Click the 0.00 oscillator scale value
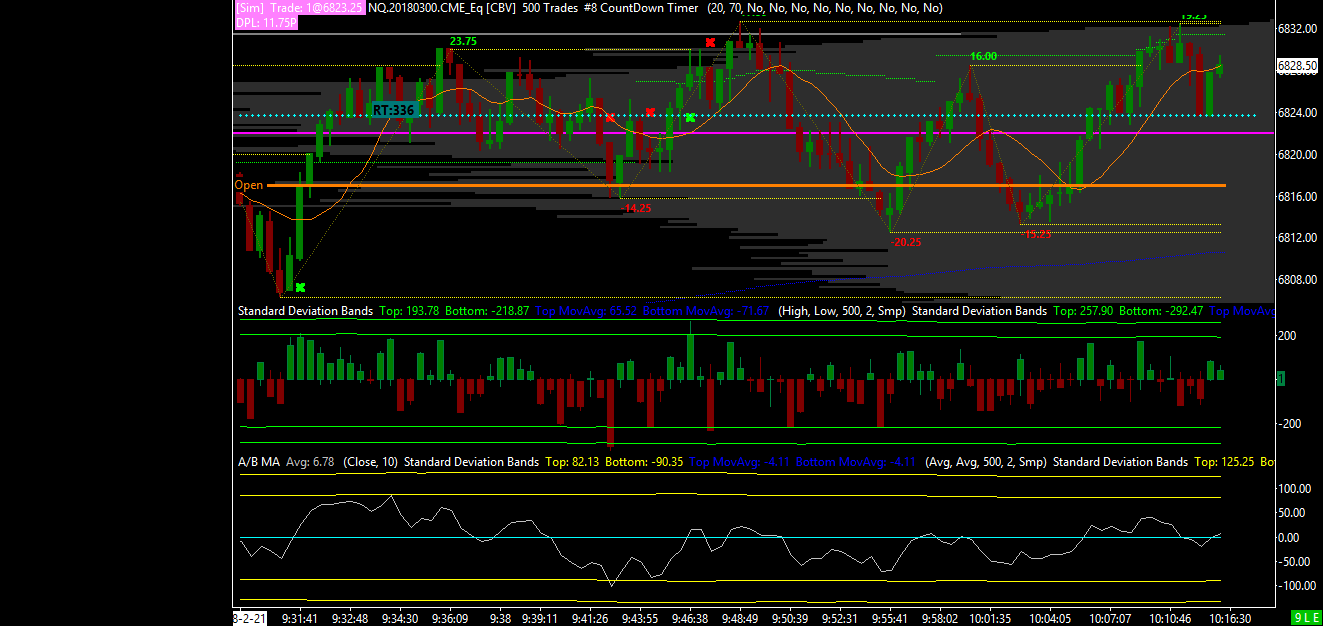Image resolution: width=1323 pixels, height=626 pixels. click(x=1291, y=537)
